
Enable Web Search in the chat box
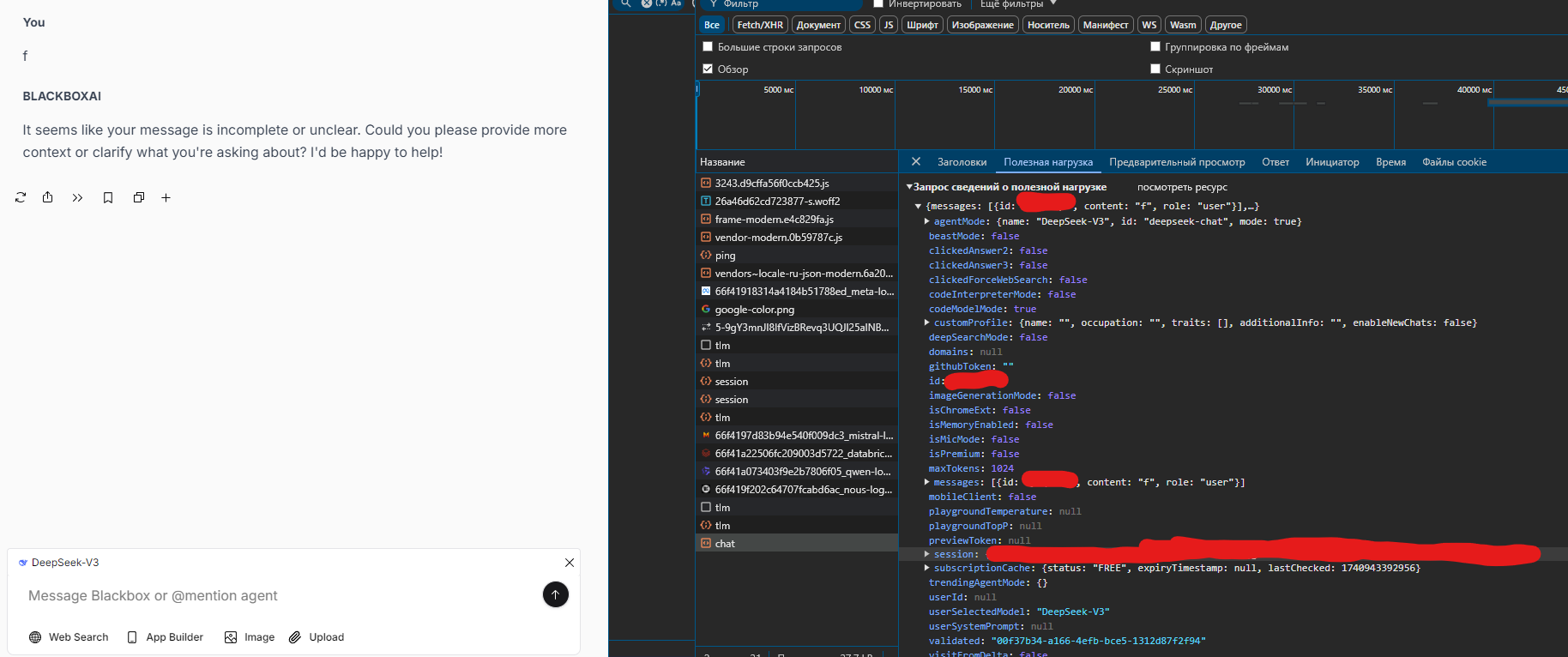(69, 637)
